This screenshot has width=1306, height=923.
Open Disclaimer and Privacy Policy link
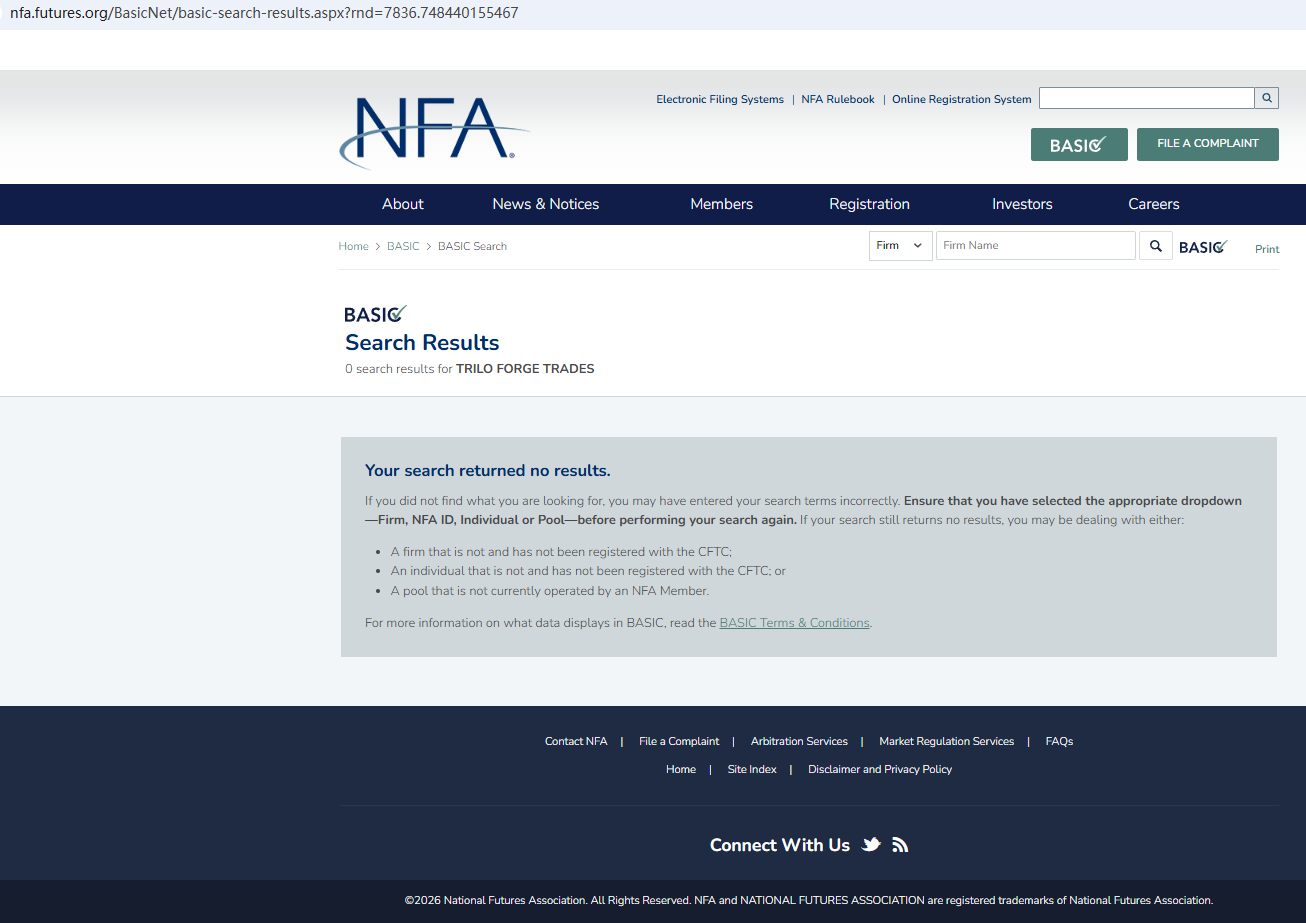(x=880, y=769)
